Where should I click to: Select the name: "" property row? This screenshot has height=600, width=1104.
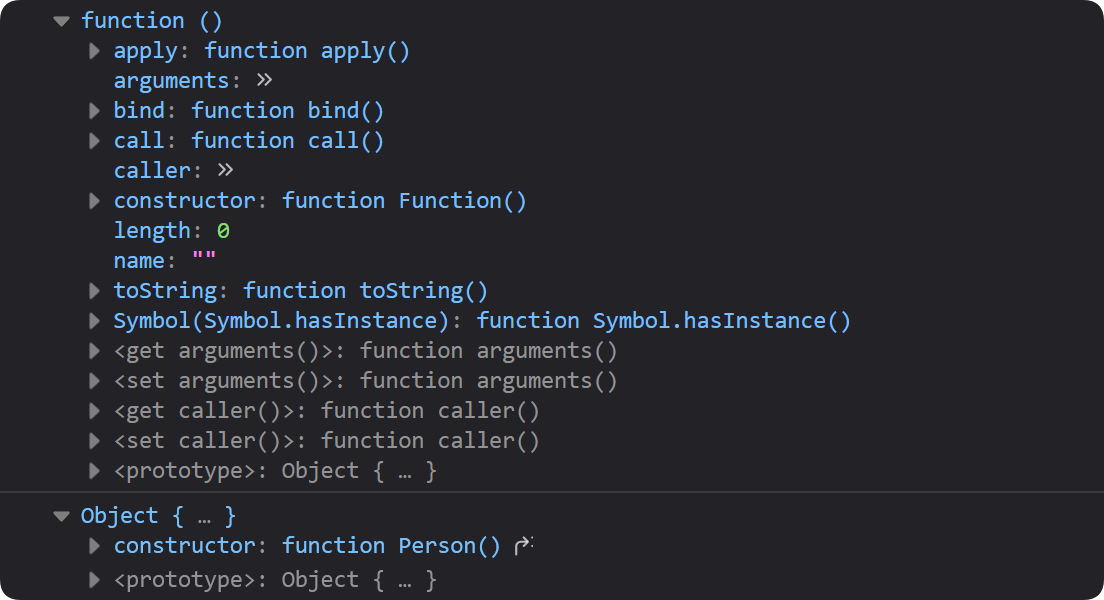[164, 261]
